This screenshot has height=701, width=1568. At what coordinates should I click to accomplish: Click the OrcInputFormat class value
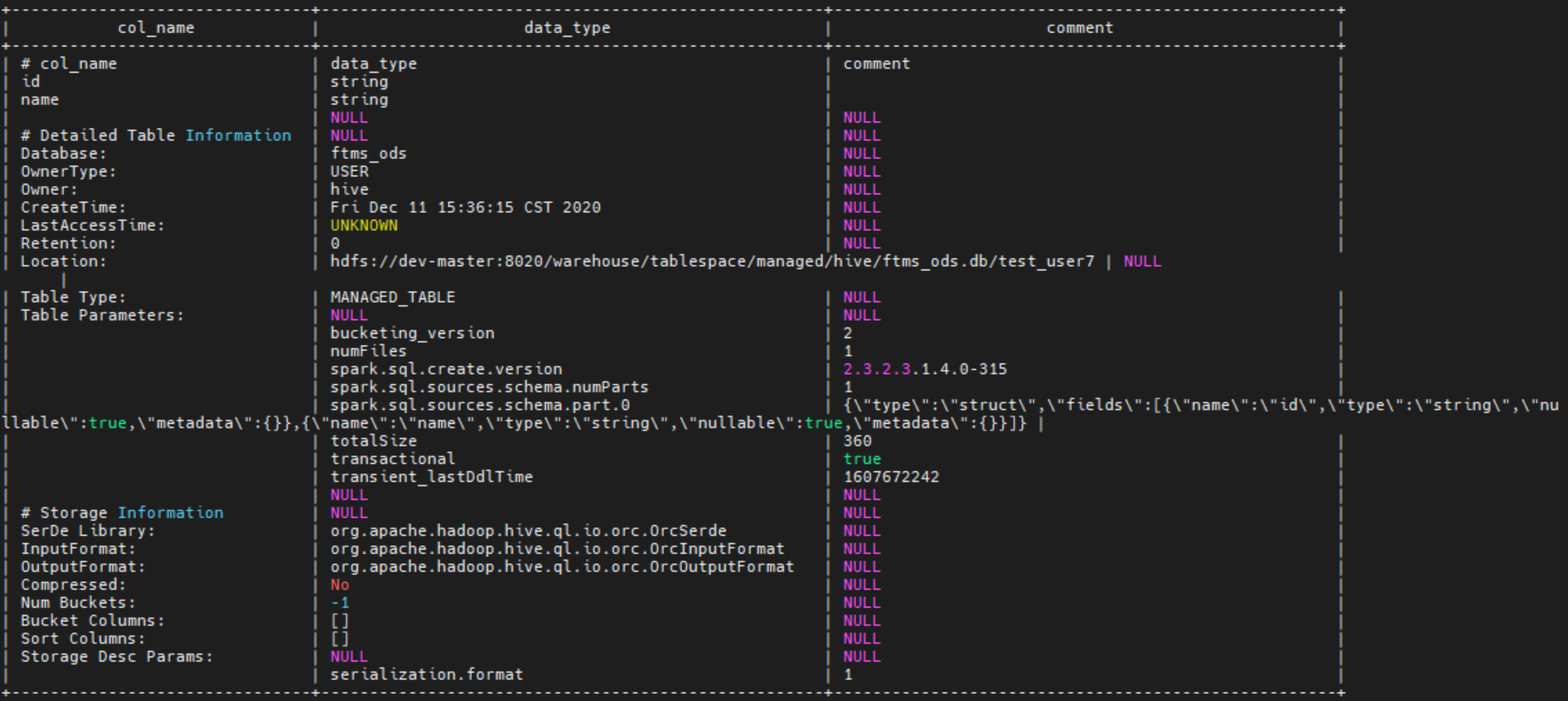tap(557, 549)
